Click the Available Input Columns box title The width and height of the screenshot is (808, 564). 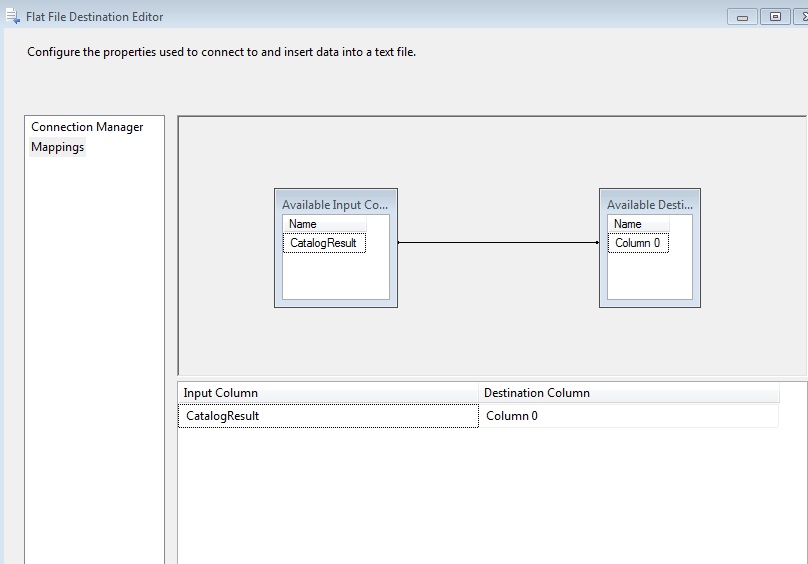[x=335, y=204]
